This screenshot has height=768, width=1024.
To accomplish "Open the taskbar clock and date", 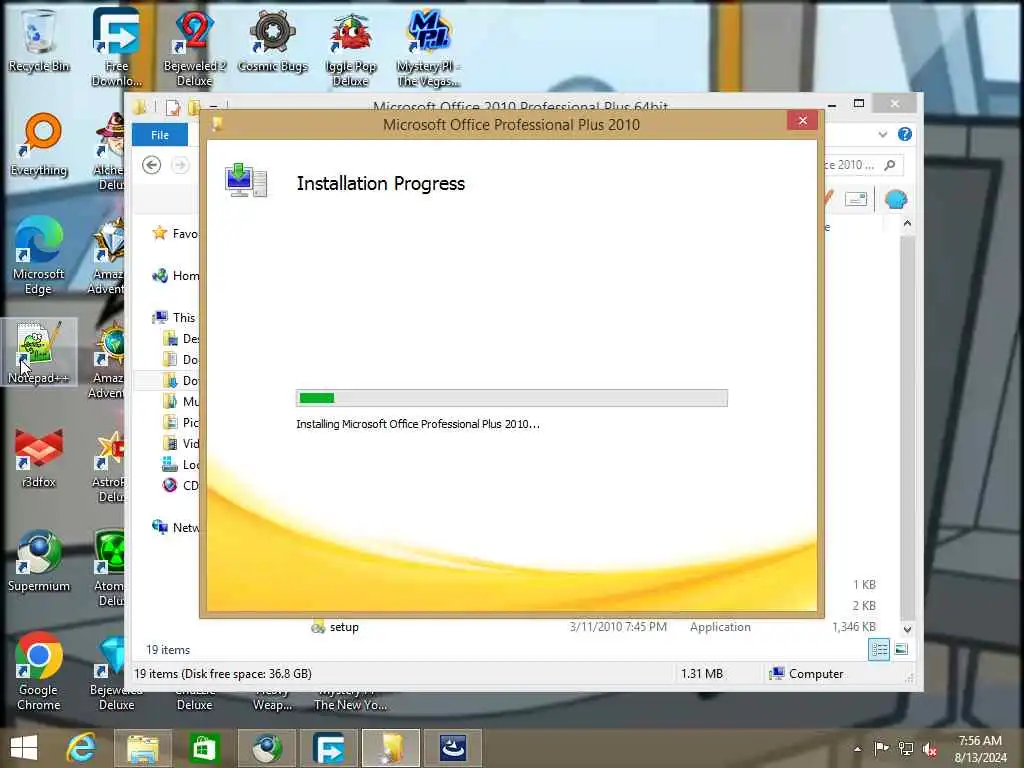I will pyautogui.click(x=980, y=749).
